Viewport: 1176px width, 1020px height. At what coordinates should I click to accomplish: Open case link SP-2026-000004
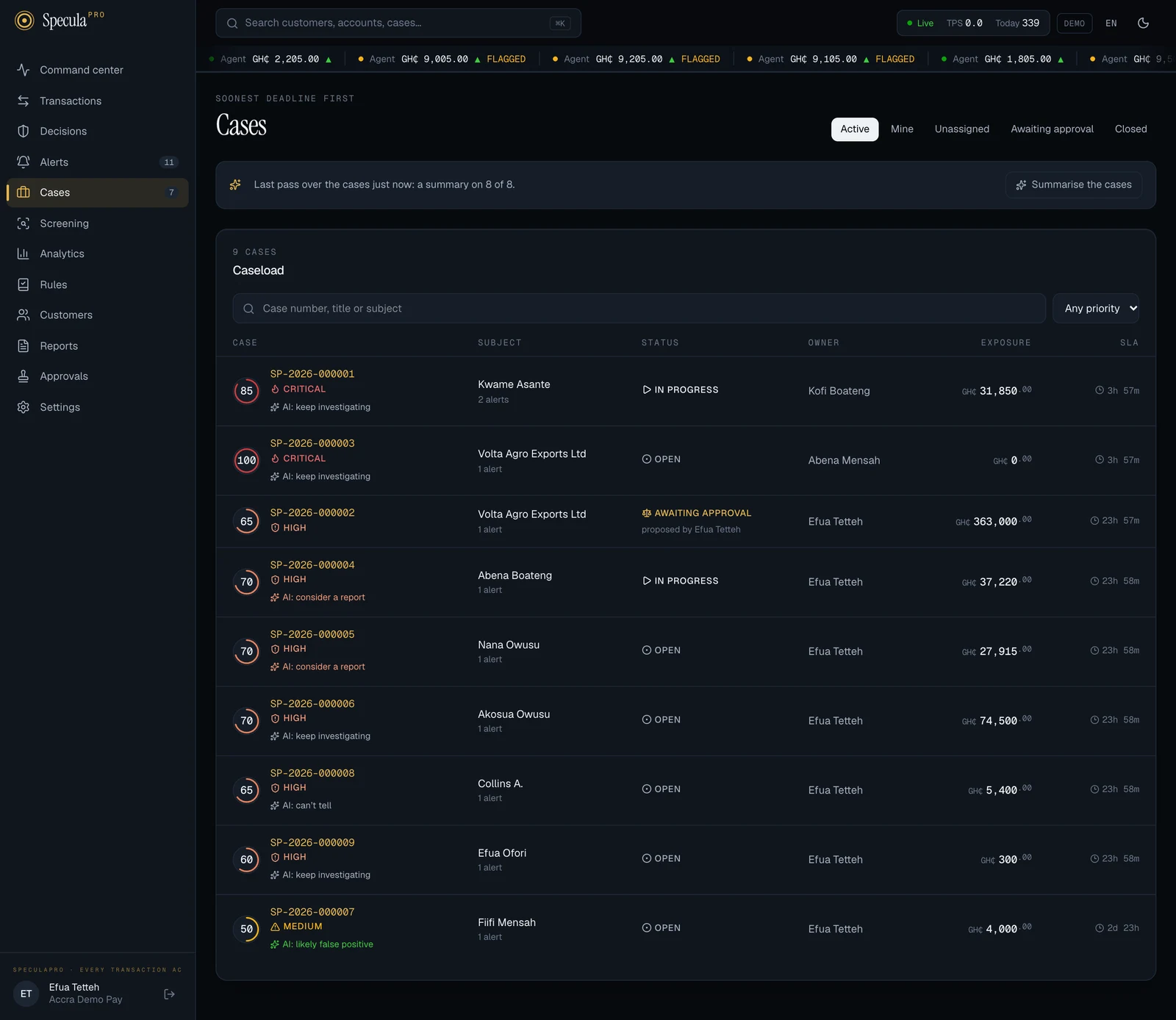312,564
